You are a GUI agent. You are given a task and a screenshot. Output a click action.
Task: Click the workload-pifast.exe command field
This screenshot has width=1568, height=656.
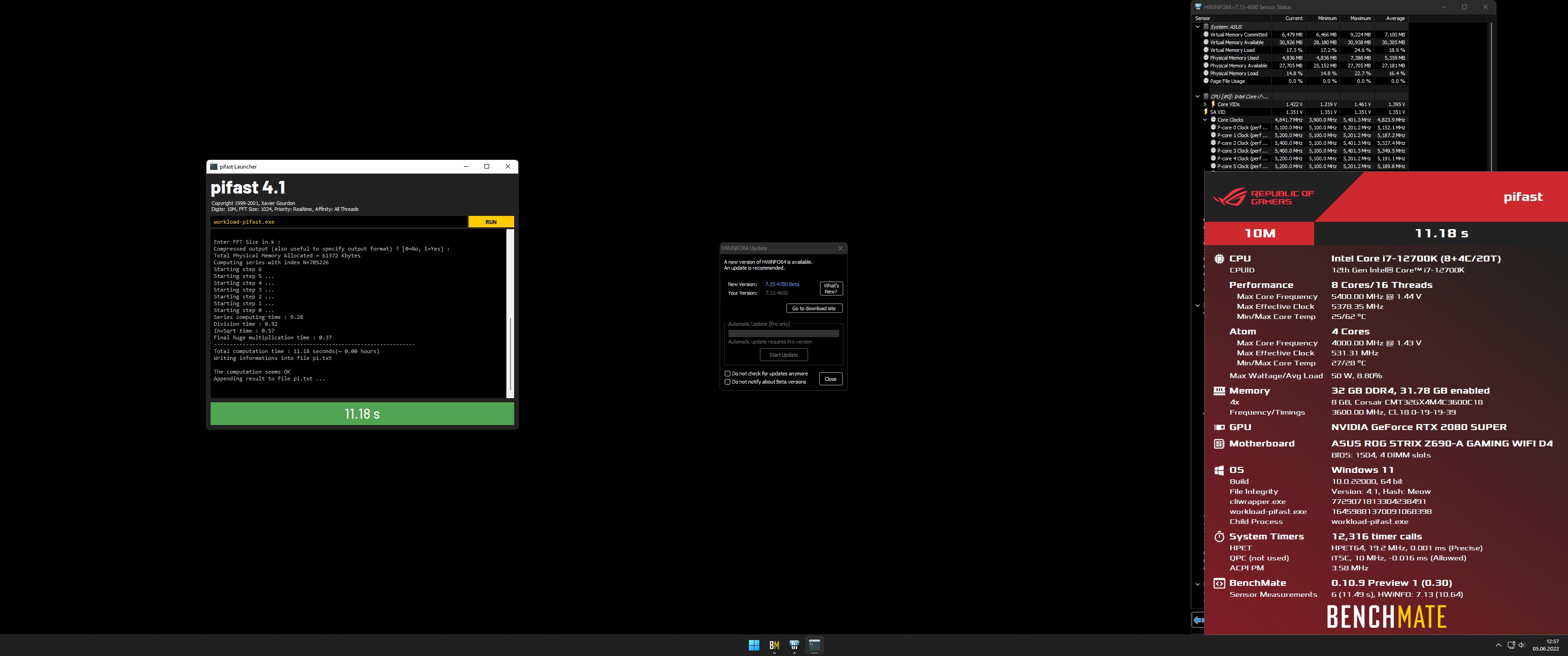pos(338,222)
